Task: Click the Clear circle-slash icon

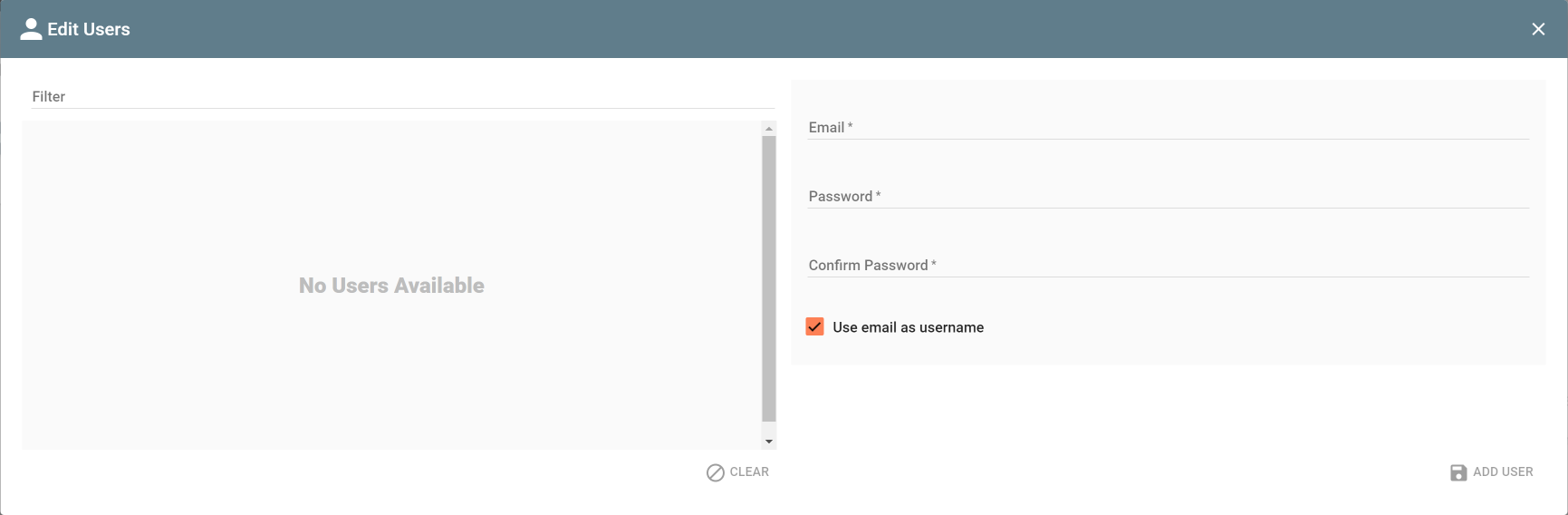Action: [x=716, y=472]
